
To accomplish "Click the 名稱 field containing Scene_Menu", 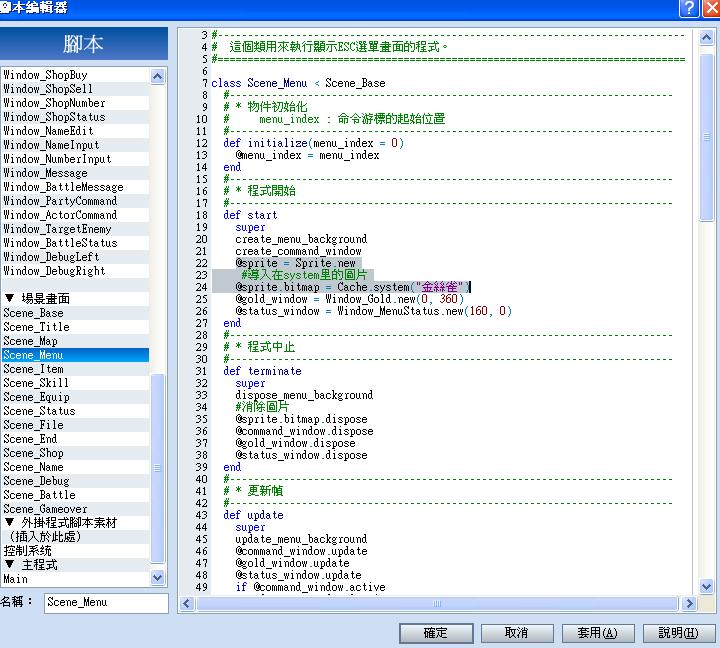I will (106, 603).
